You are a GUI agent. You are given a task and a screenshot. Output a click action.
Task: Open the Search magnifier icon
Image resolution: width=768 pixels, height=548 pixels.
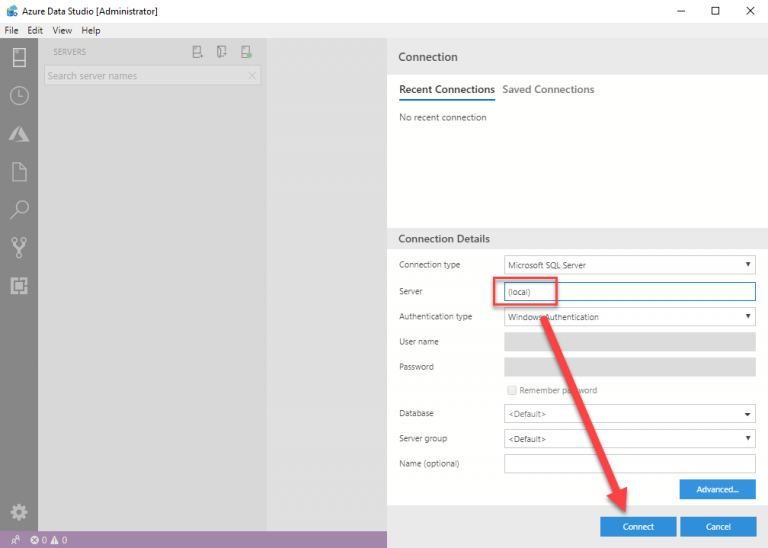19,210
